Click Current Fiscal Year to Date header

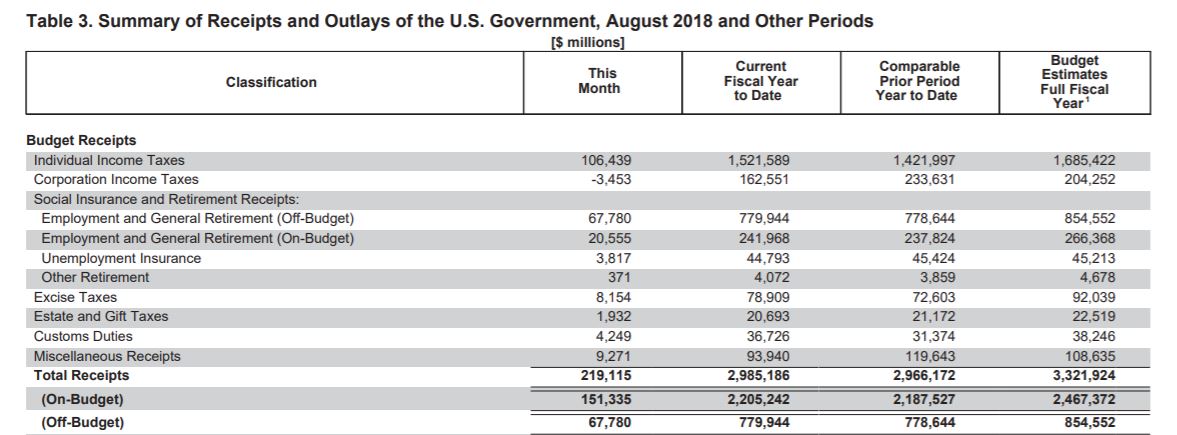760,81
